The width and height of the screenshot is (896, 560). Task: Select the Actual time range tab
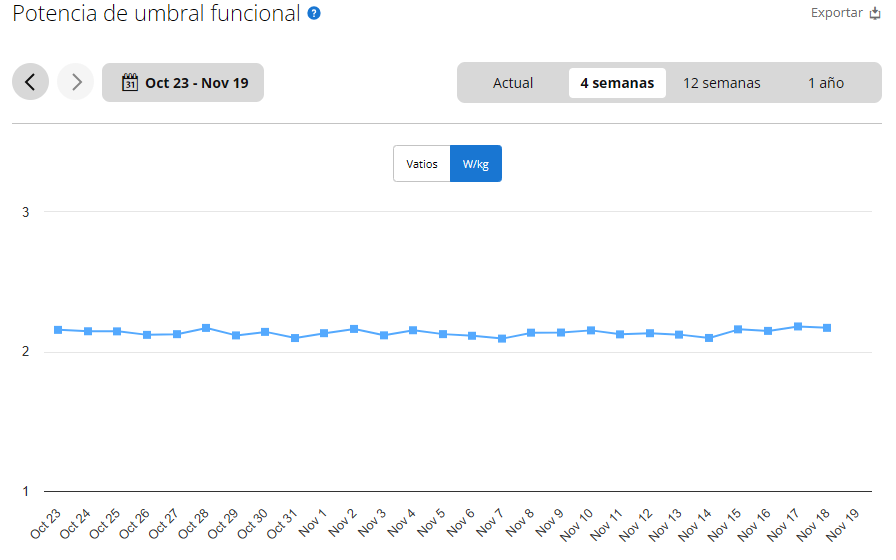(x=513, y=83)
